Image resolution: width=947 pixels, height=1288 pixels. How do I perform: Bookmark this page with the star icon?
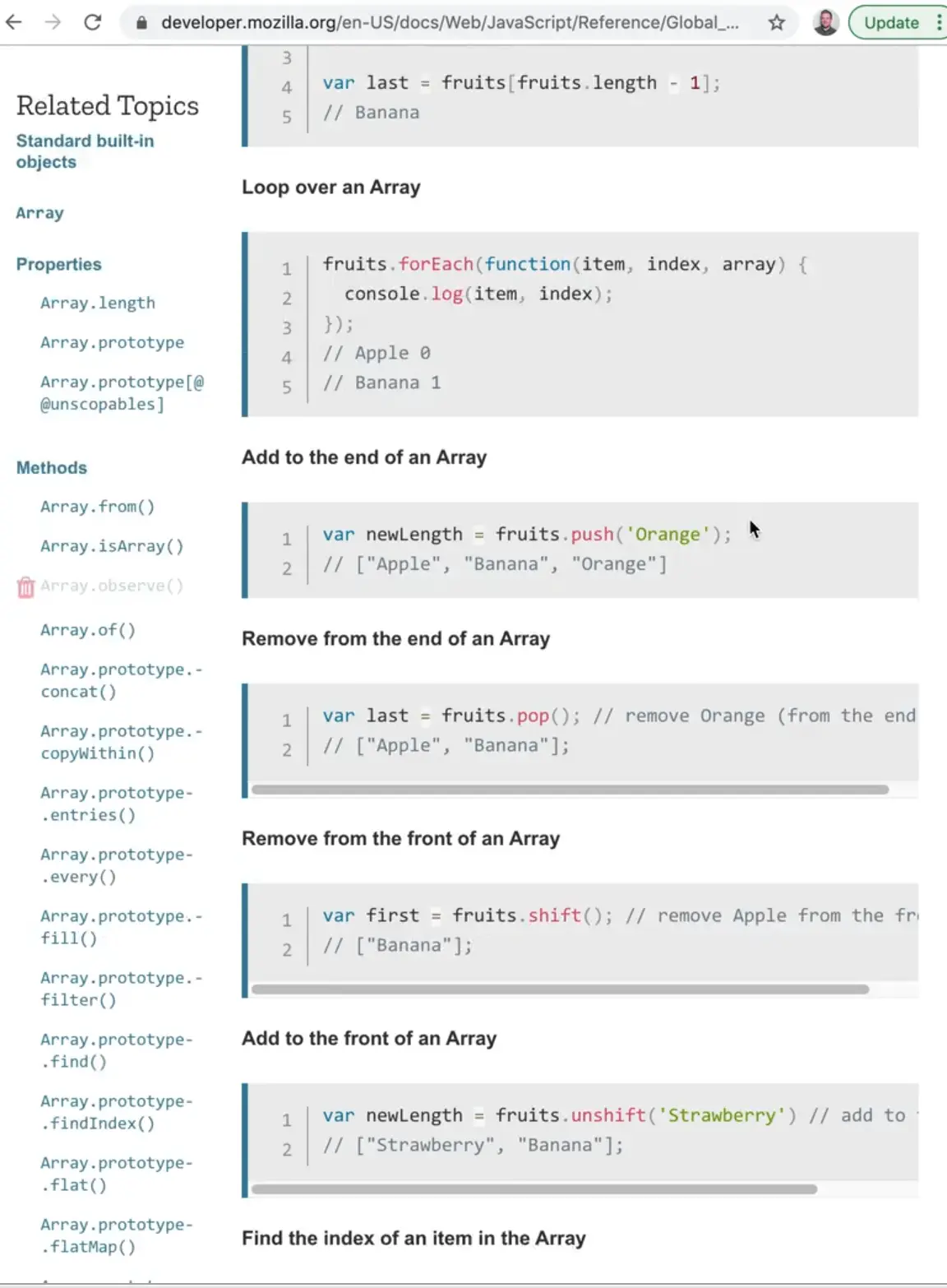776,23
